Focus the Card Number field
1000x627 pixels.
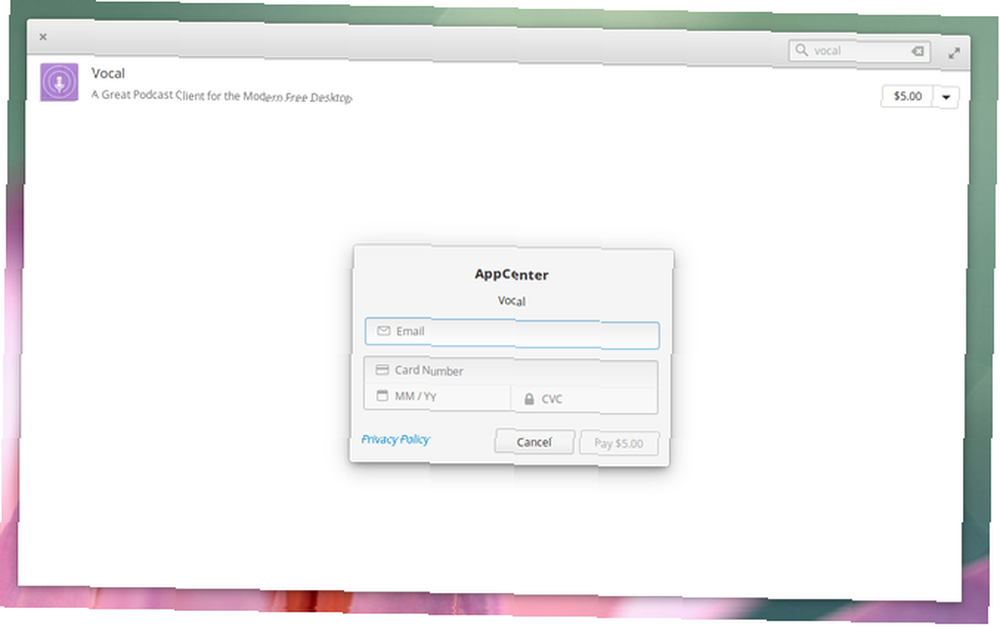(x=511, y=371)
